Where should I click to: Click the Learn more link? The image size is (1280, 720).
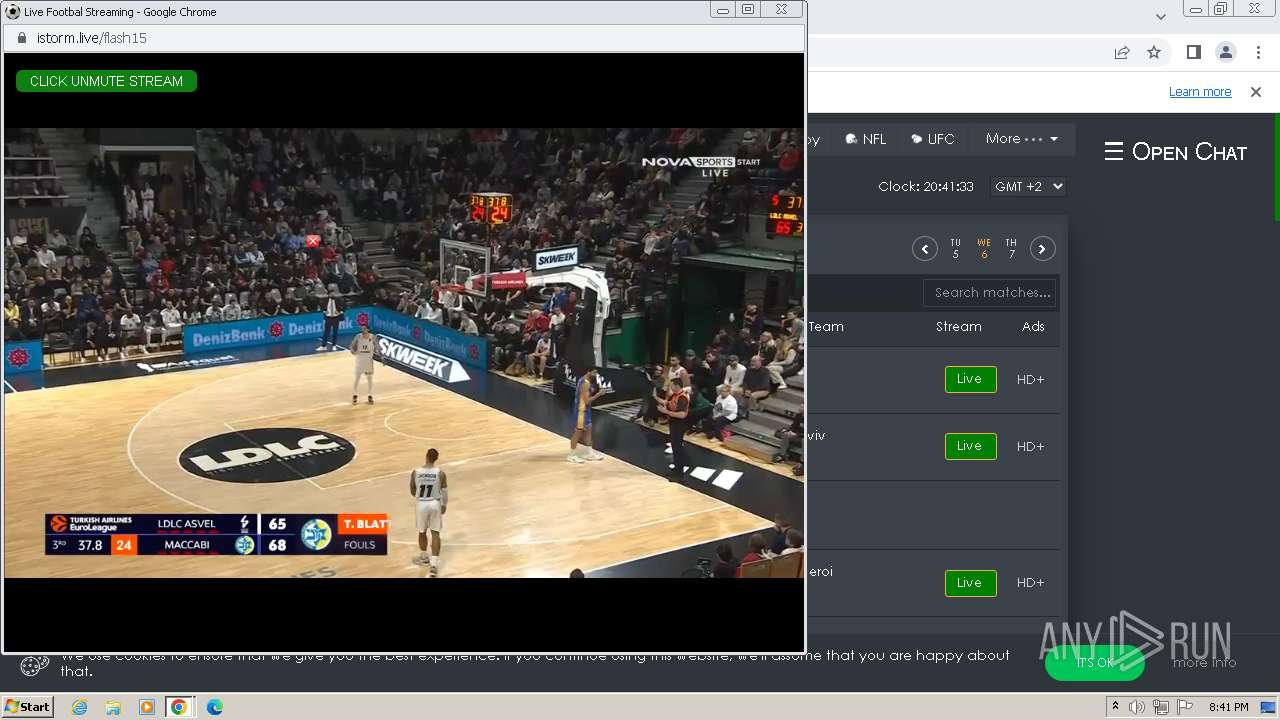pyautogui.click(x=1200, y=92)
